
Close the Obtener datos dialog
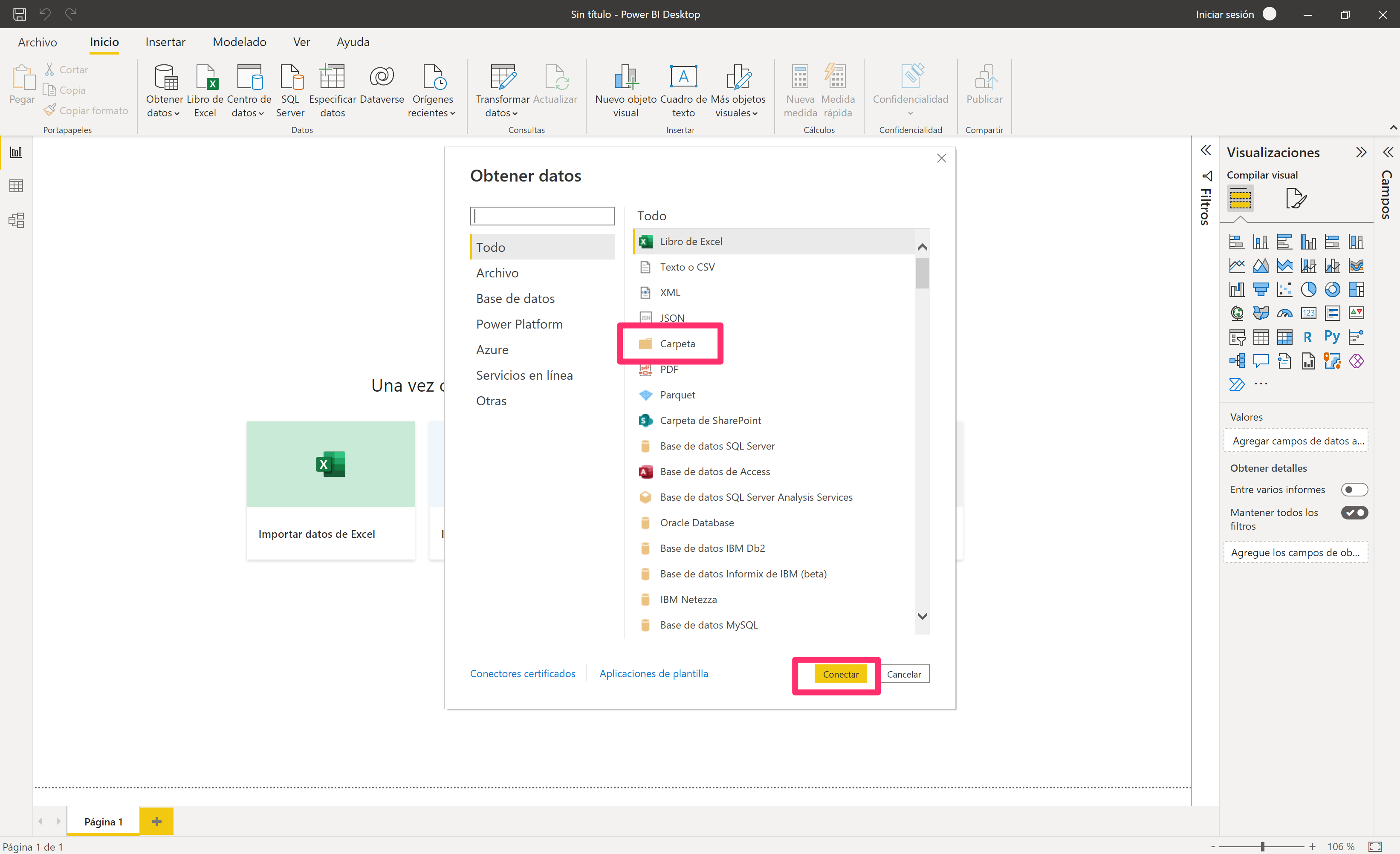click(941, 158)
